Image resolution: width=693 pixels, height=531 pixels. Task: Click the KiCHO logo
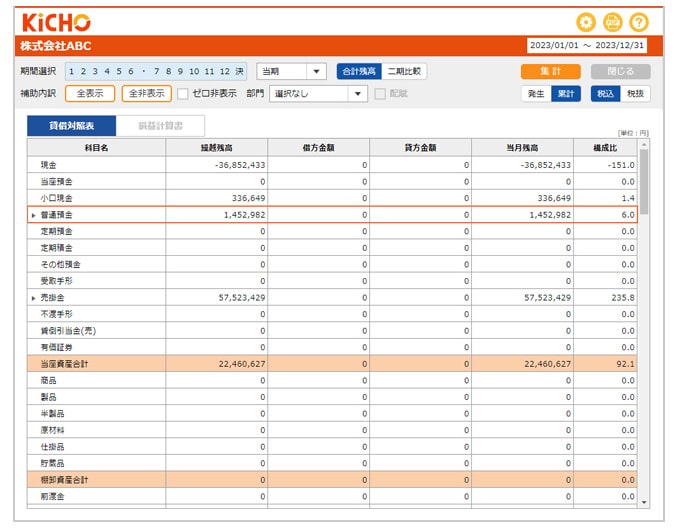coord(56,22)
